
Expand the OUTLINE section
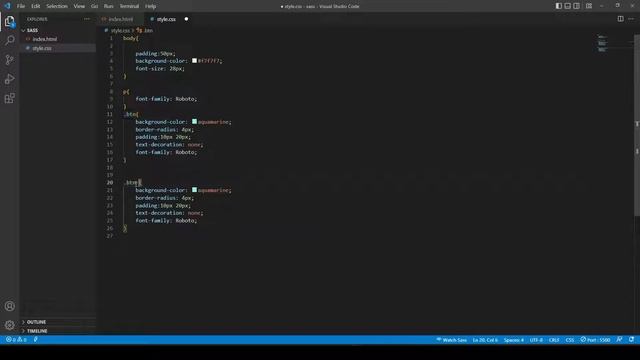(x=58, y=322)
